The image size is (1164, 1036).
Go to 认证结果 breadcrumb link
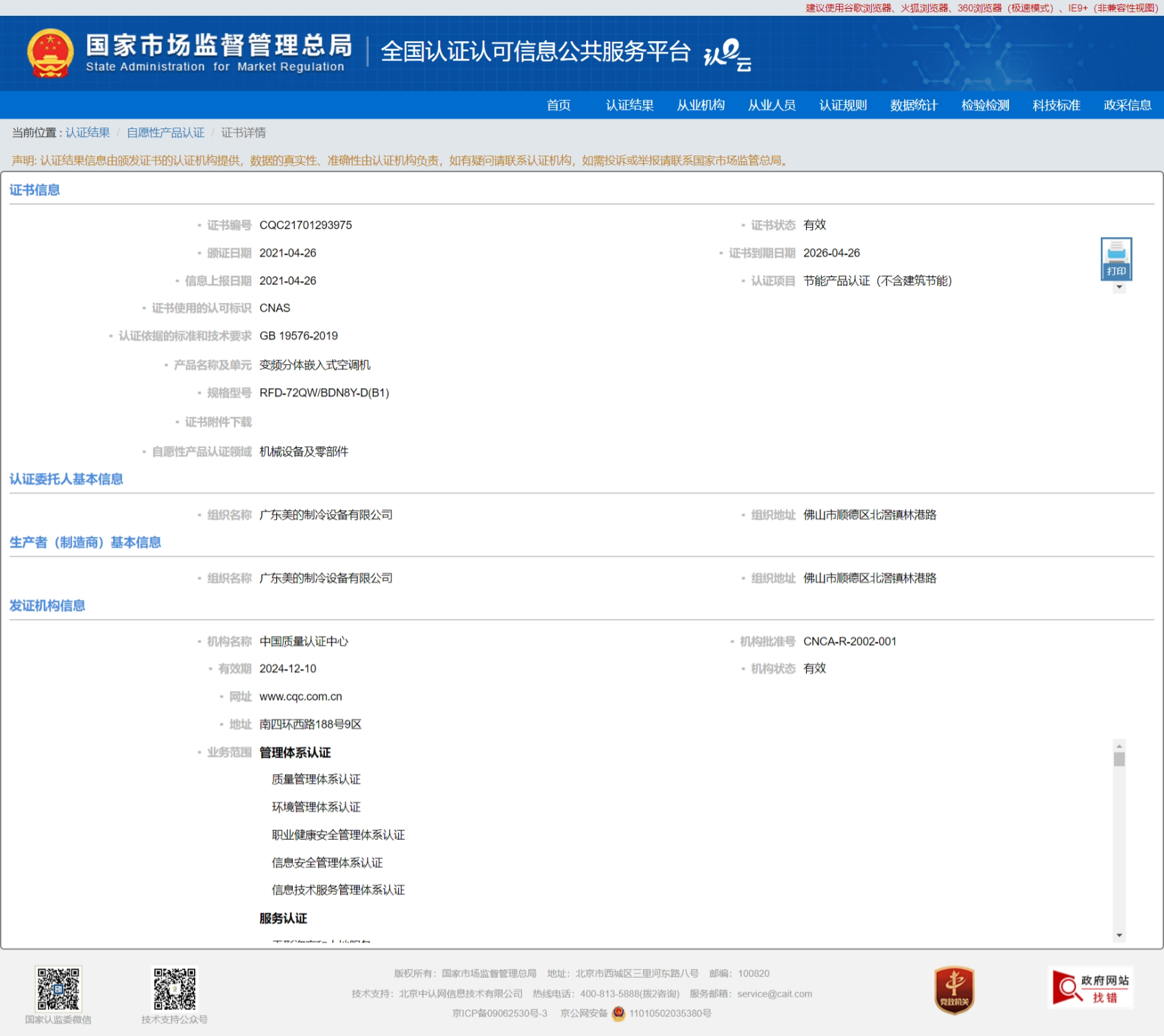(x=88, y=132)
